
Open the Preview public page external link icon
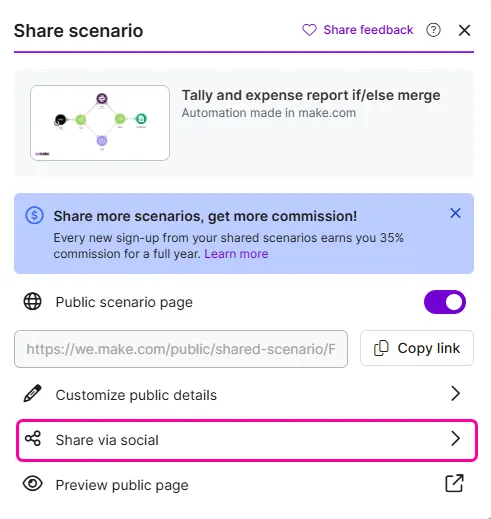(455, 483)
